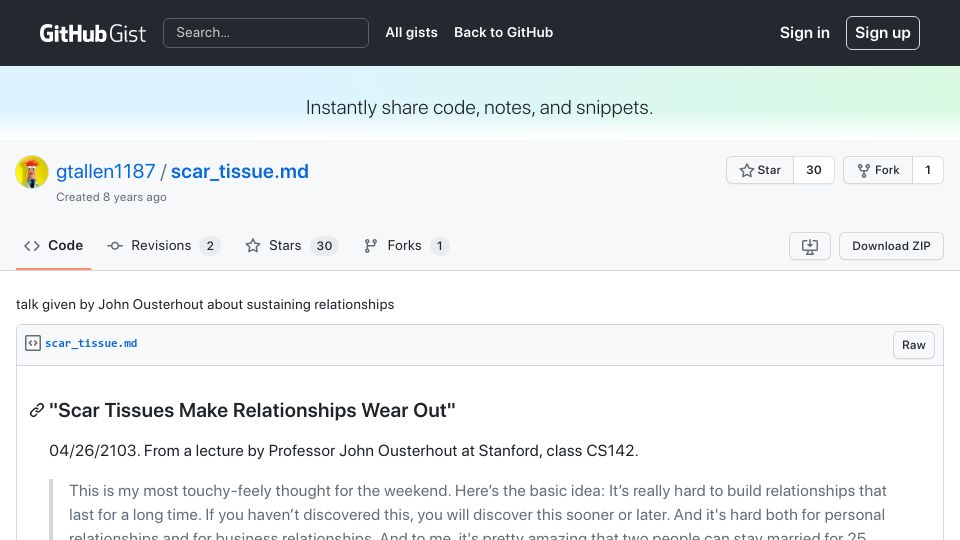Switch to the Forks tab
Viewport: 960px width, 540px height.
406,246
